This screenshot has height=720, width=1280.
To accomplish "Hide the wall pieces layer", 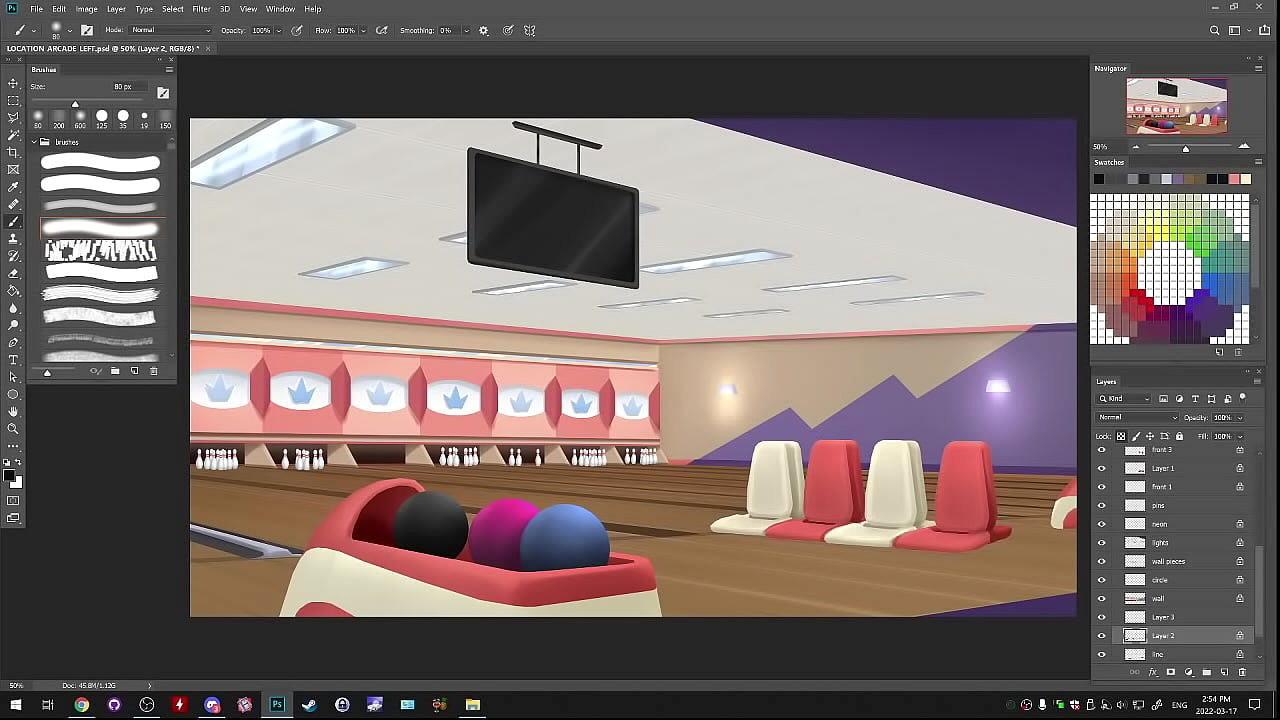I will (x=1102, y=561).
